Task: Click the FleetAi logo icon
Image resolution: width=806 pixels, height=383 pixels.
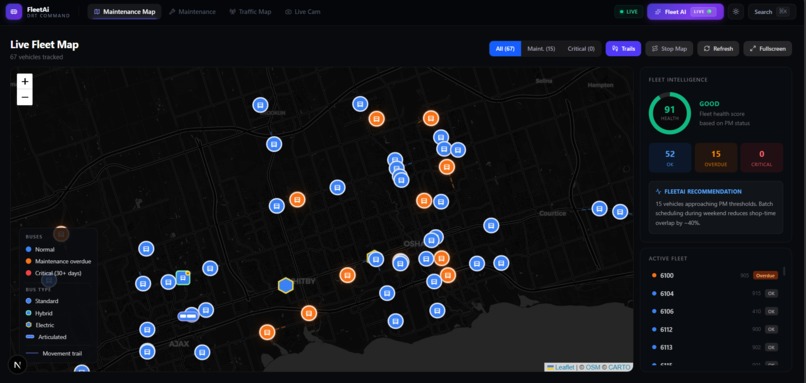Action: click(x=13, y=11)
